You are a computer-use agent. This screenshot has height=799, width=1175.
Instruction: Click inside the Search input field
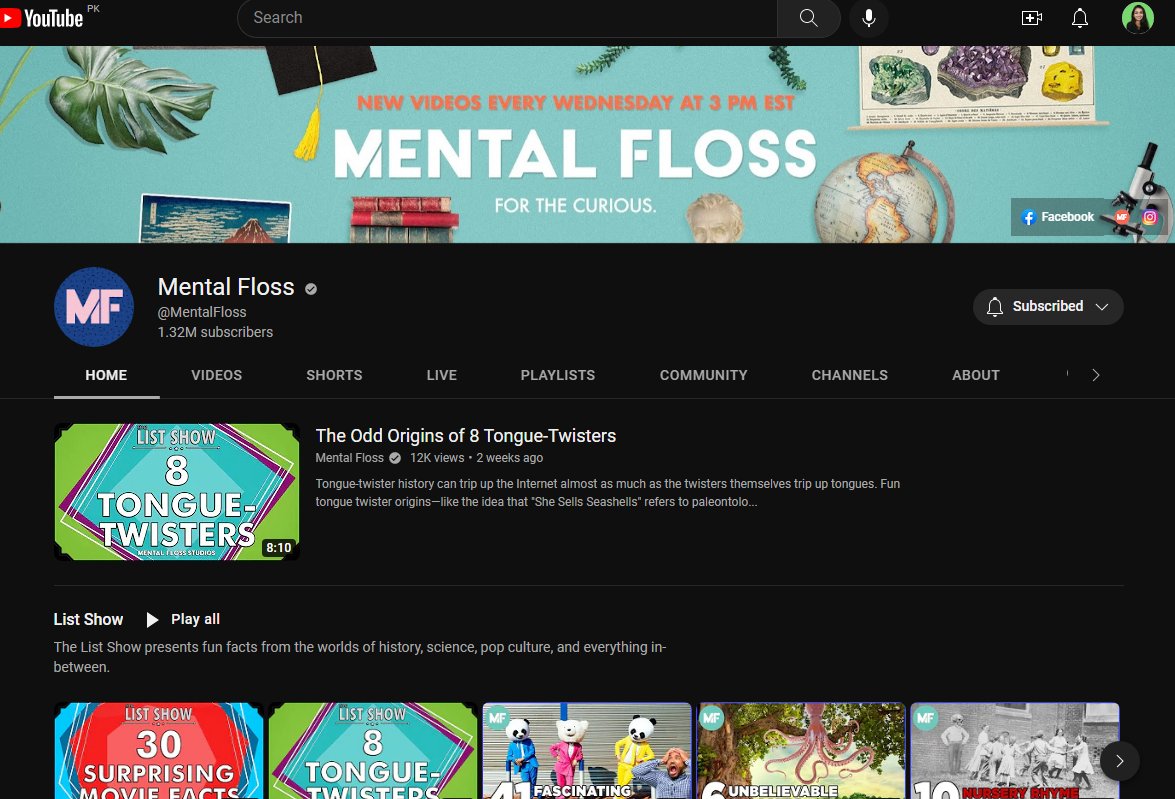point(507,18)
